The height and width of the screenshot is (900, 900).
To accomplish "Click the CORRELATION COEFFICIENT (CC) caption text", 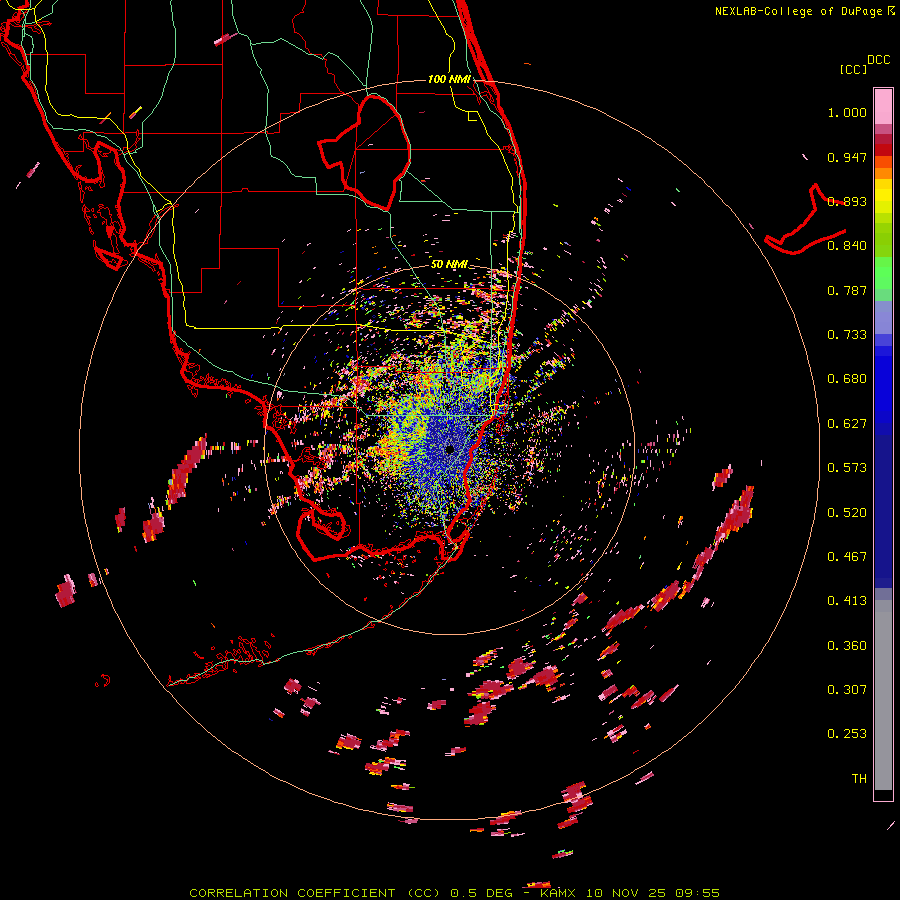I will click(316, 893).
